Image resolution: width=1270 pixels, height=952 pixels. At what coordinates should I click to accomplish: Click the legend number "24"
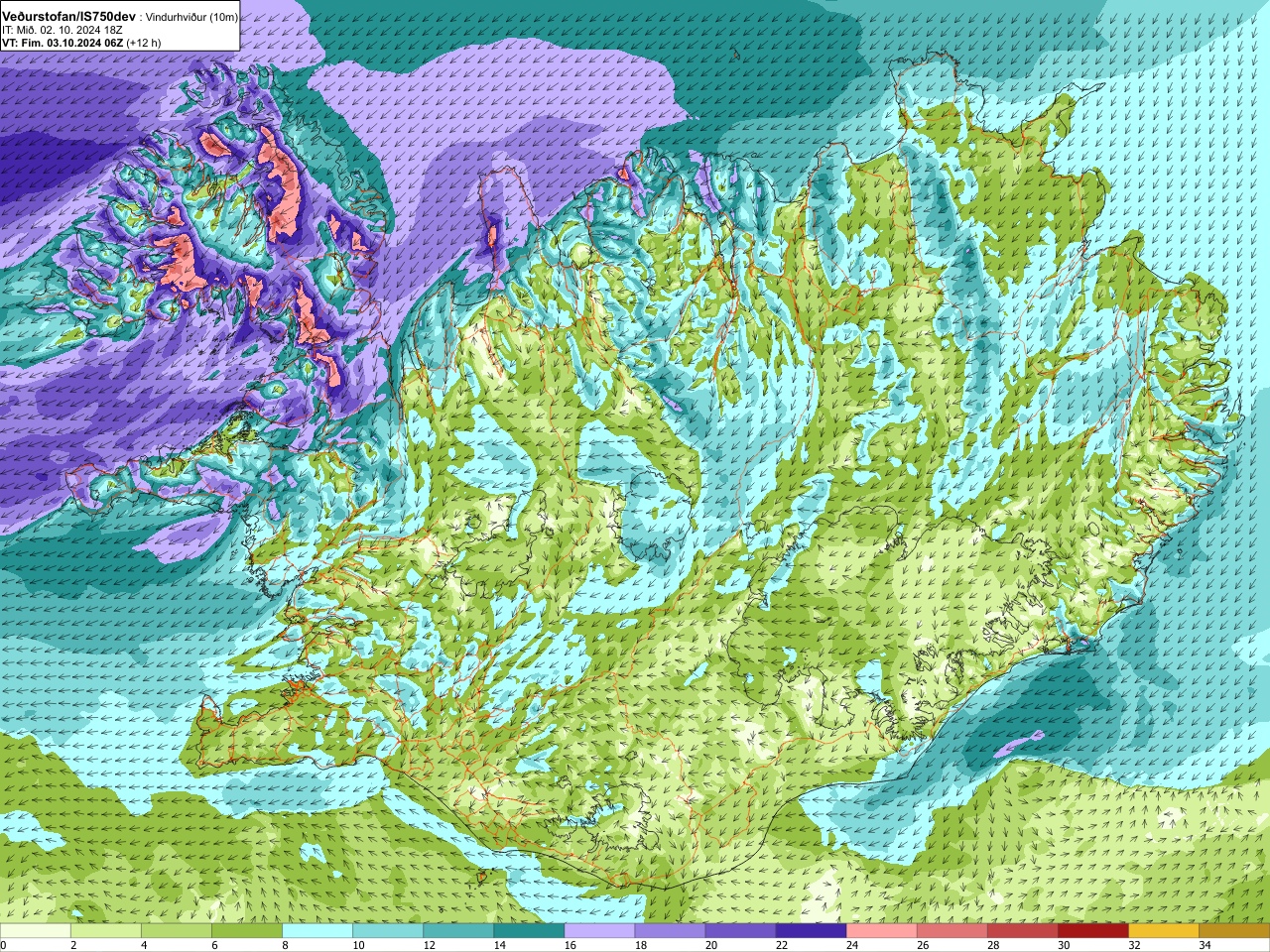point(852,945)
